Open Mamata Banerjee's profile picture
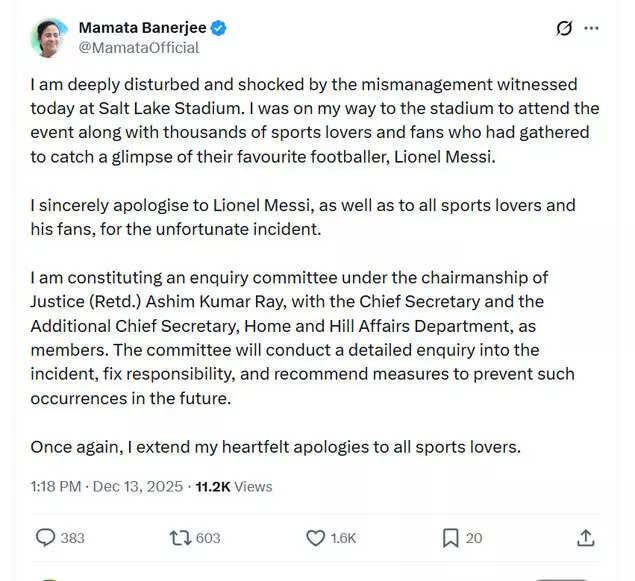This screenshot has width=635, height=581. (x=49, y=37)
